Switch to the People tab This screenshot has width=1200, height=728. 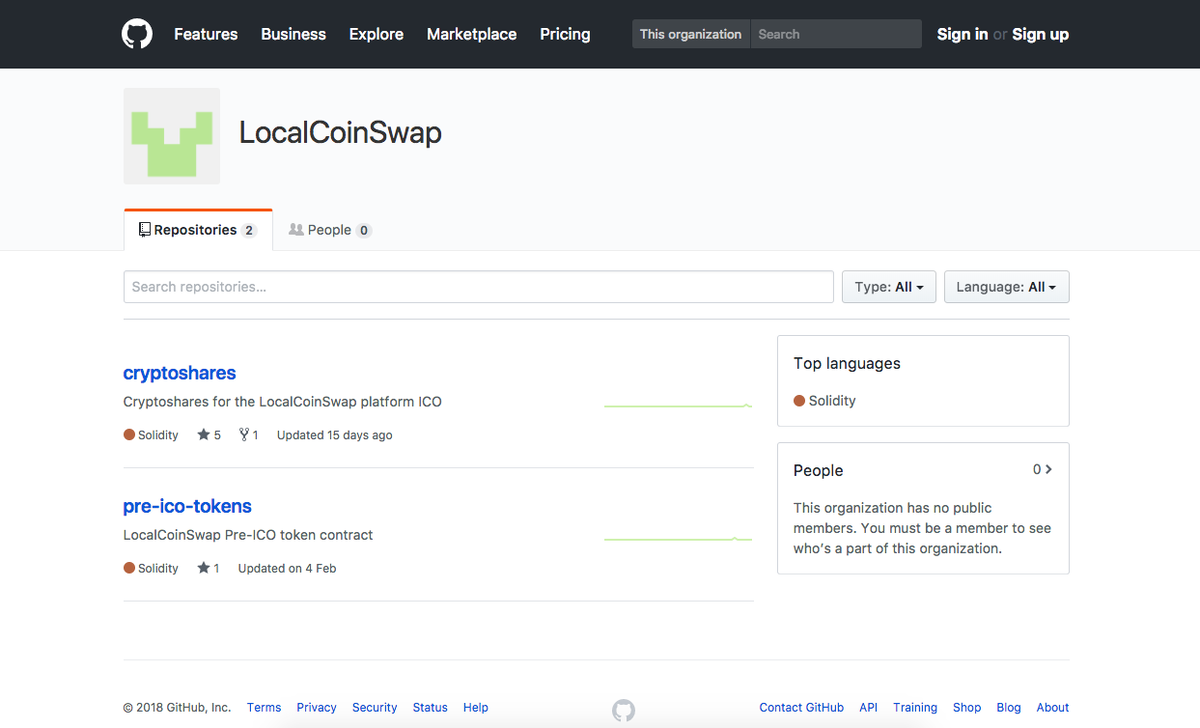click(x=329, y=230)
